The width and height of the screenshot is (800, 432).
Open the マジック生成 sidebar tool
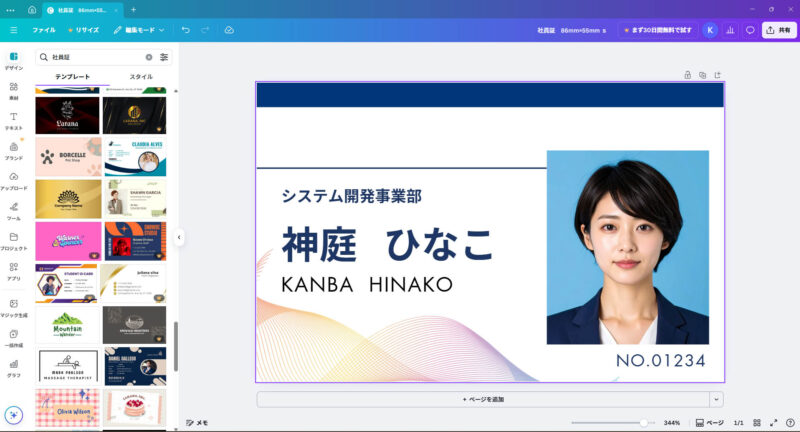tap(14, 307)
